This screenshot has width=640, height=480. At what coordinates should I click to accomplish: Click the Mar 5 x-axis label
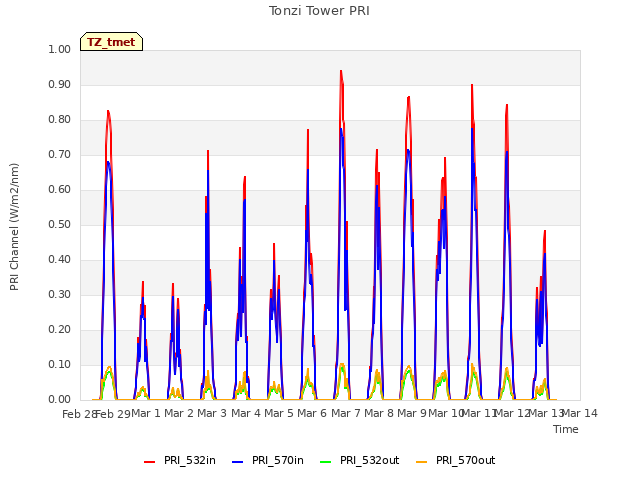pyautogui.click(x=279, y=413)
